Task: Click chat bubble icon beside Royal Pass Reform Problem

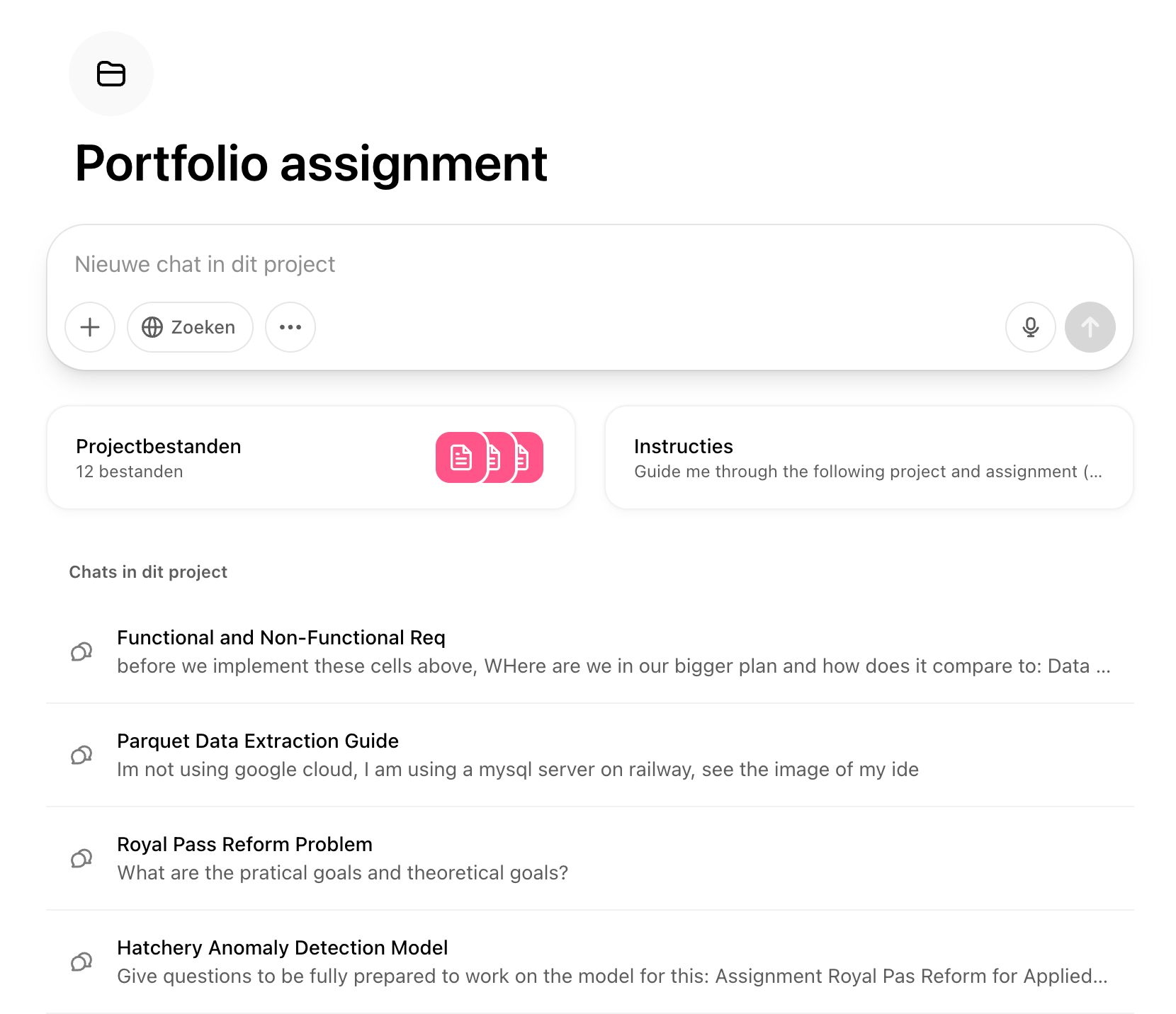Action: [81, 858]
